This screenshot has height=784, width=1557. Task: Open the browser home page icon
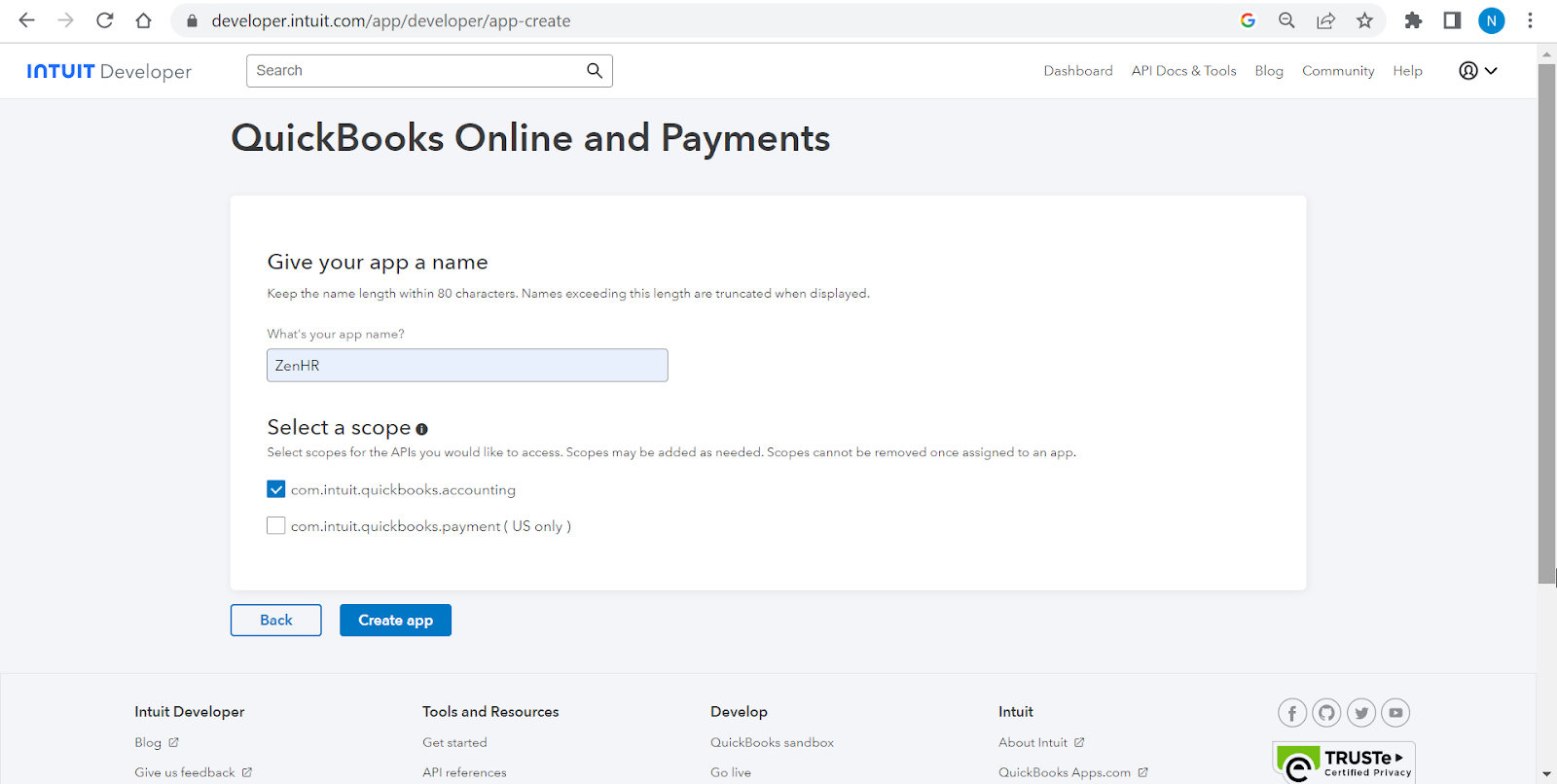tap(143, 20)
